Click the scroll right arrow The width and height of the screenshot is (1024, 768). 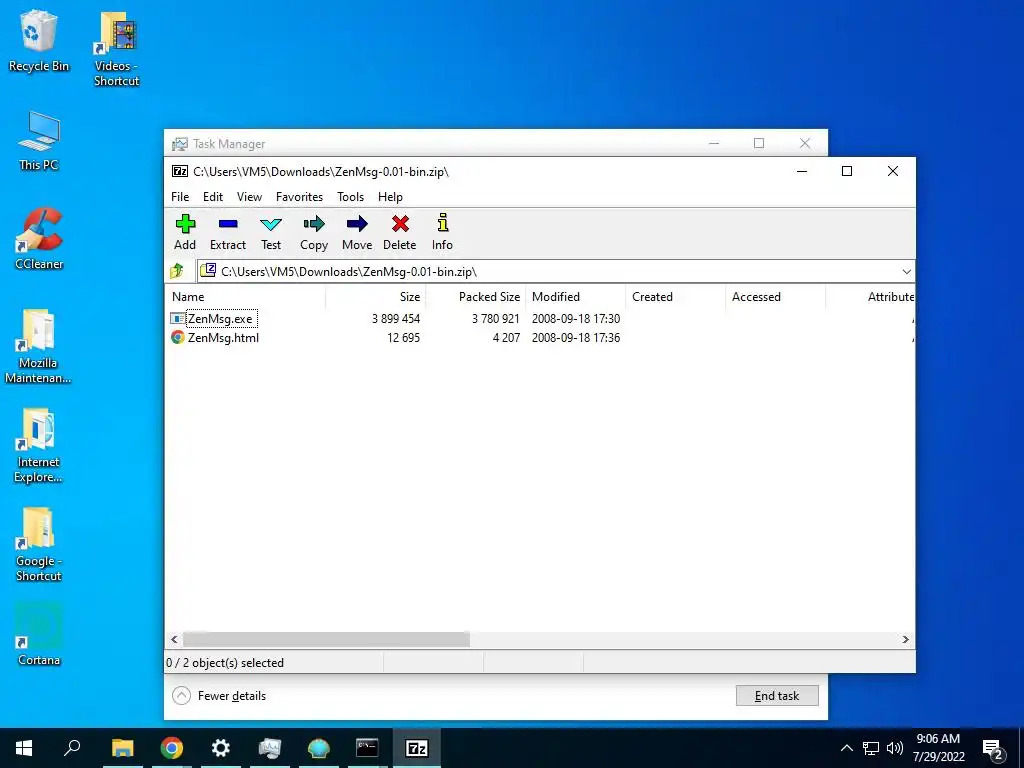coord(906,639)
